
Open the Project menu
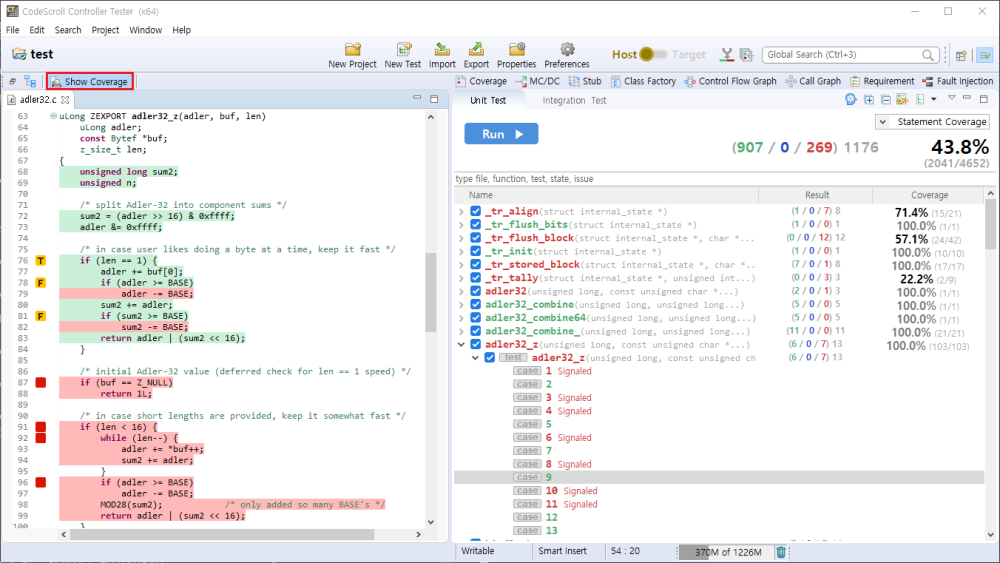105,30
